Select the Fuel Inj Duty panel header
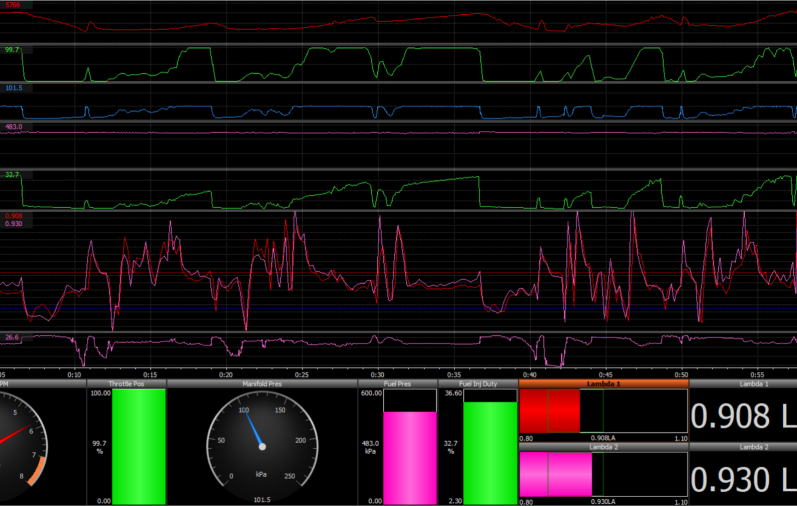The image size is (797, 506). [478, 384]
